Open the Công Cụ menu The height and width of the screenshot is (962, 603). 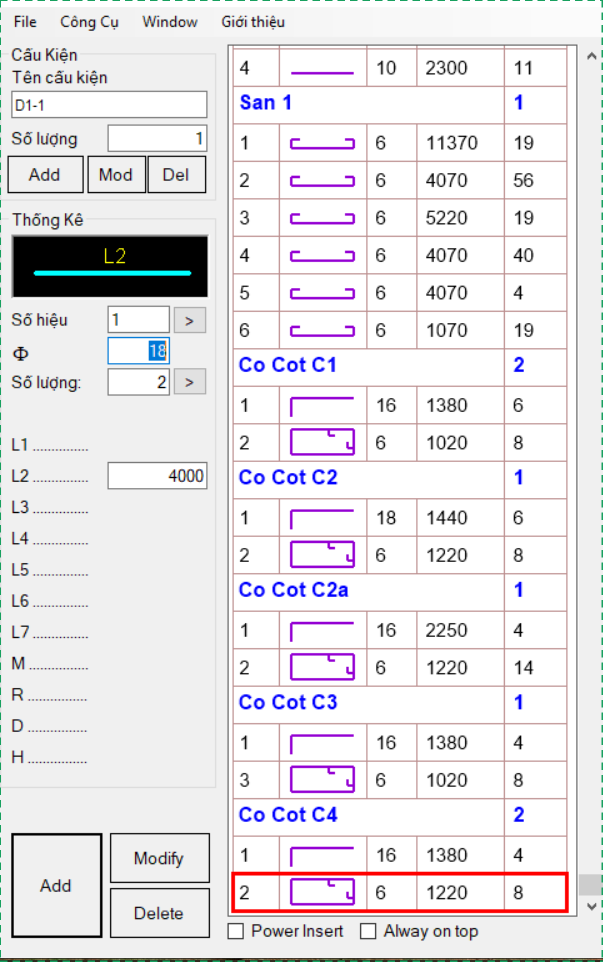(x=89, y=22)
